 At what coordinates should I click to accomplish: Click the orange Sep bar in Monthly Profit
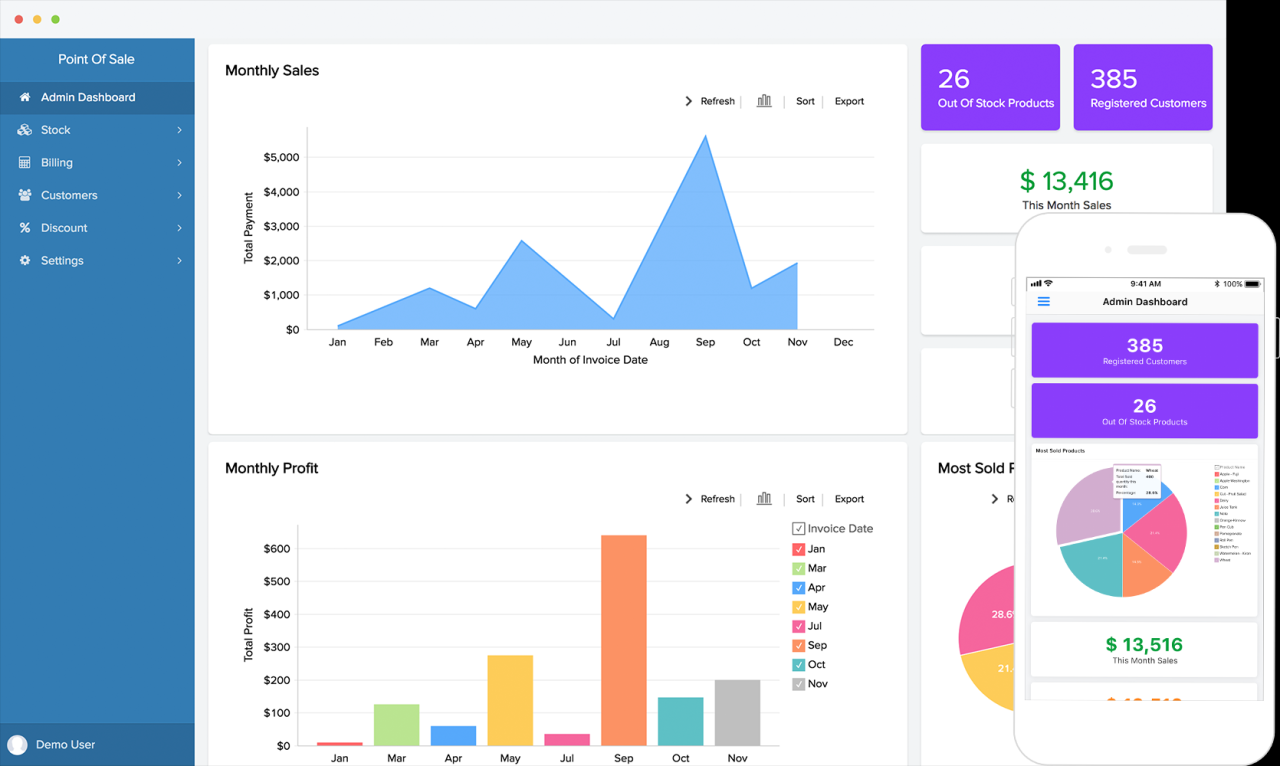pos(624,640)
